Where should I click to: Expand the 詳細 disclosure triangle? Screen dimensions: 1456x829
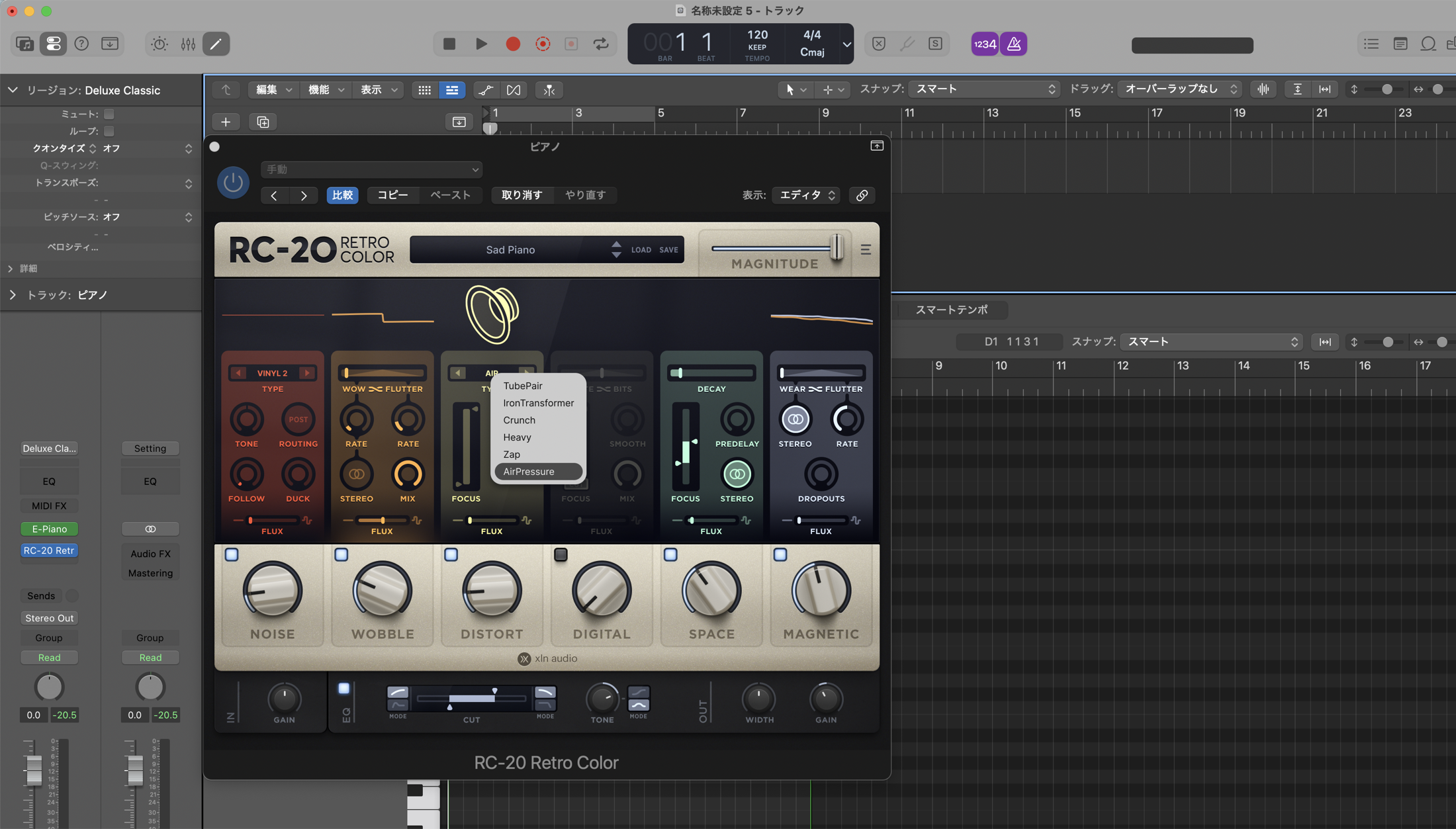(x=11, y=269)
